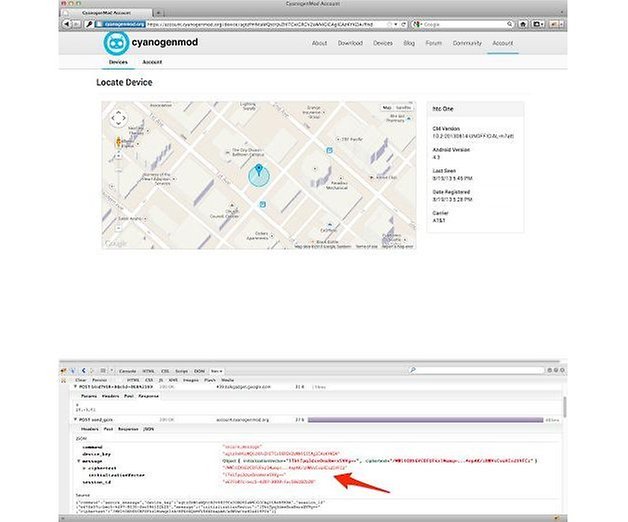
Task: Open the Community nav link
Action: coord(467,43)
